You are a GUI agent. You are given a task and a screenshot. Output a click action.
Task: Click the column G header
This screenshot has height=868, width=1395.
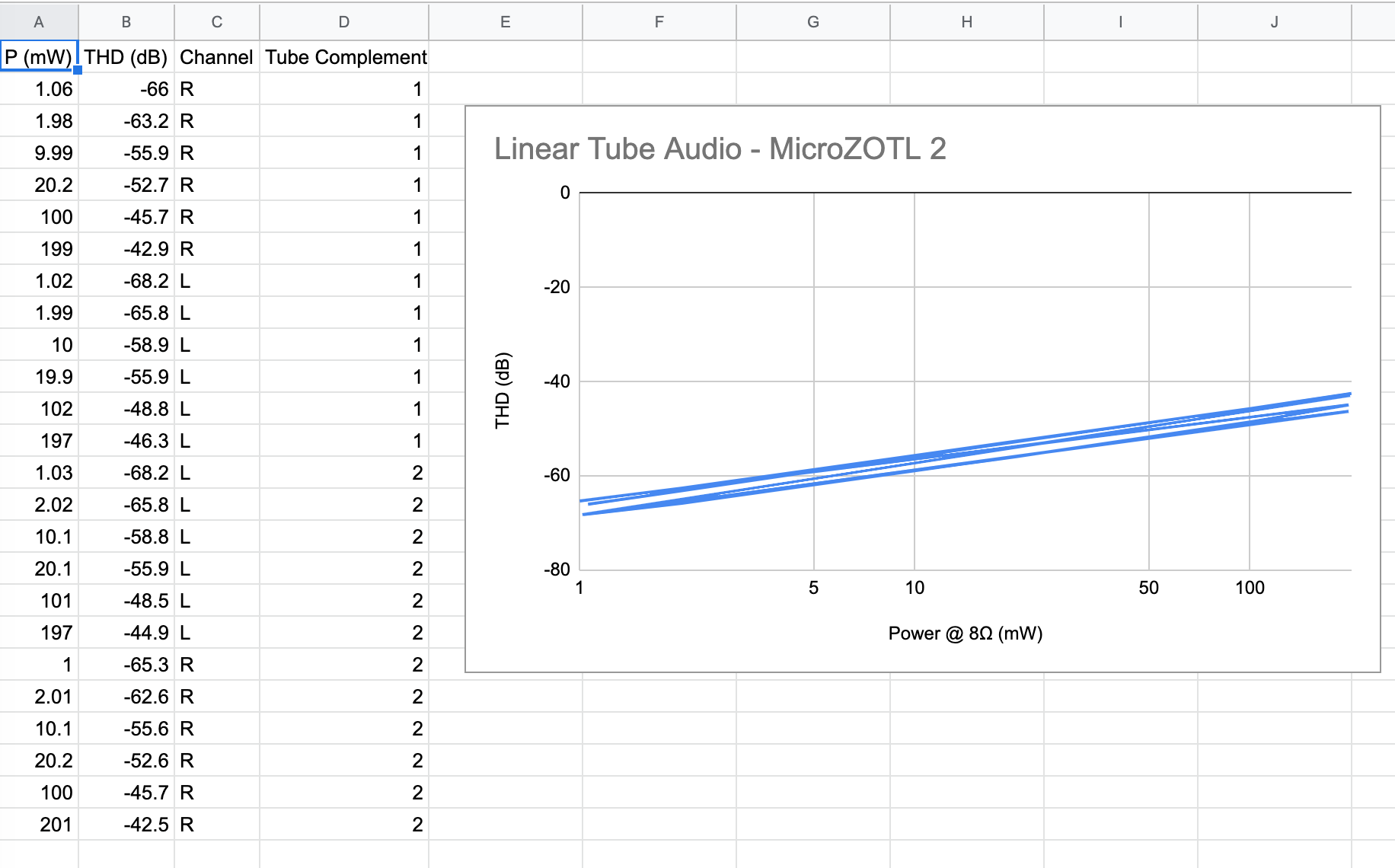[x=812, y=22]
